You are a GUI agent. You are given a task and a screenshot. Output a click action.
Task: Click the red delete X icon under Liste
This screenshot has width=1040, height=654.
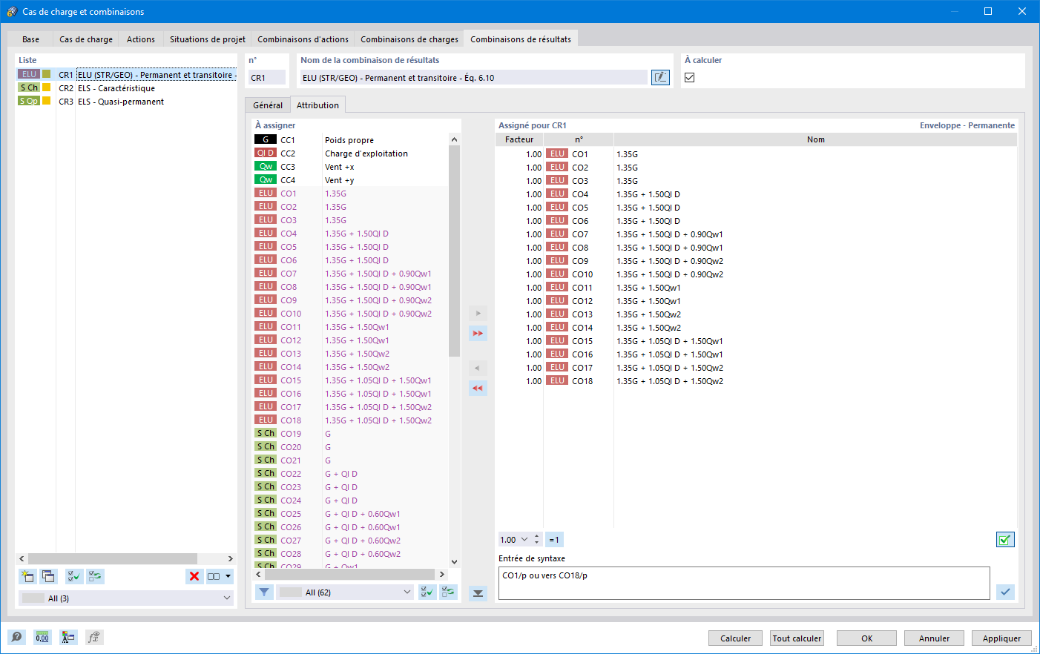tap(194, 576)
